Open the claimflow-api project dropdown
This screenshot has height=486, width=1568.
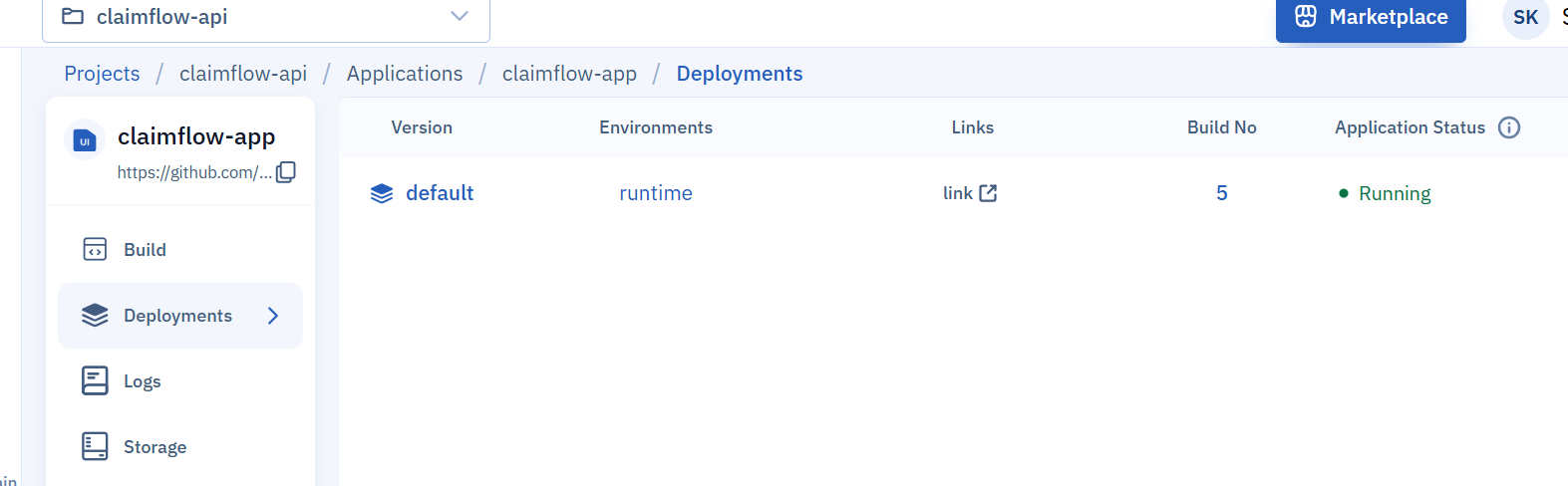(x=266, y=17)
